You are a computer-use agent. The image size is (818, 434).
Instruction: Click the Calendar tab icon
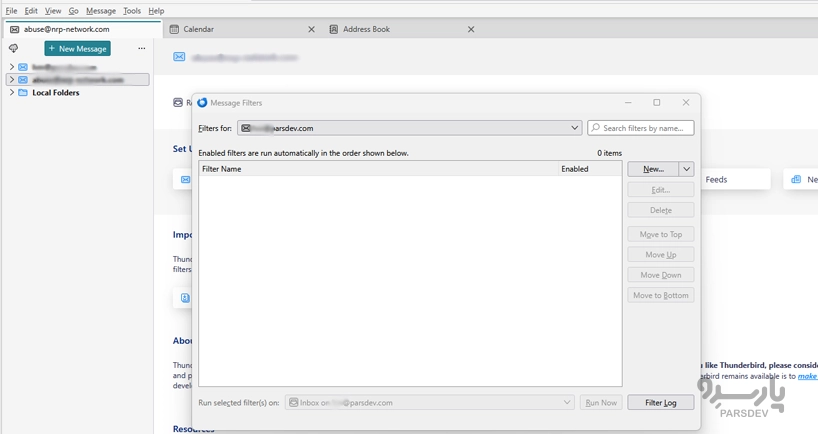coord(175,29)
